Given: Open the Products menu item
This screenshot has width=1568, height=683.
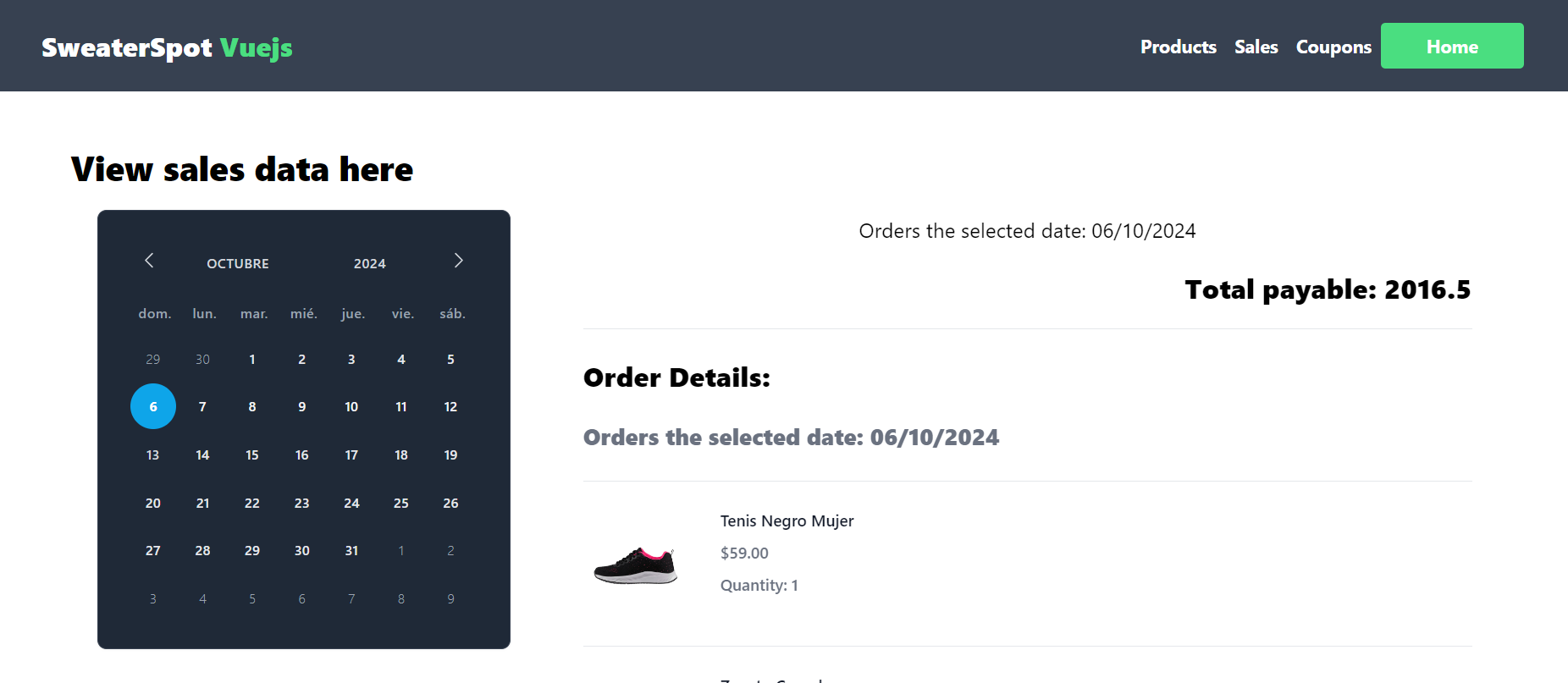Looking at the screenshot, I should 1178,47.
